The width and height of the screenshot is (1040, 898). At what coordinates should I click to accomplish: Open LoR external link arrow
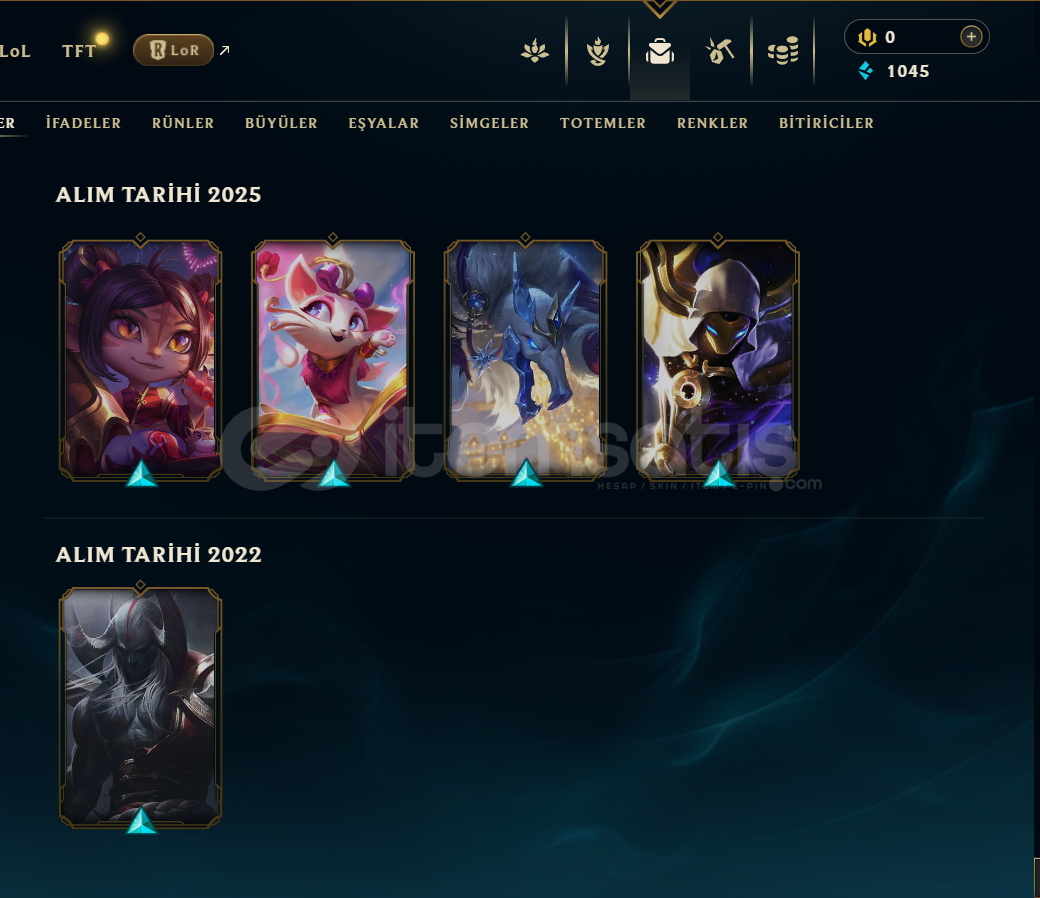point(224,50)
